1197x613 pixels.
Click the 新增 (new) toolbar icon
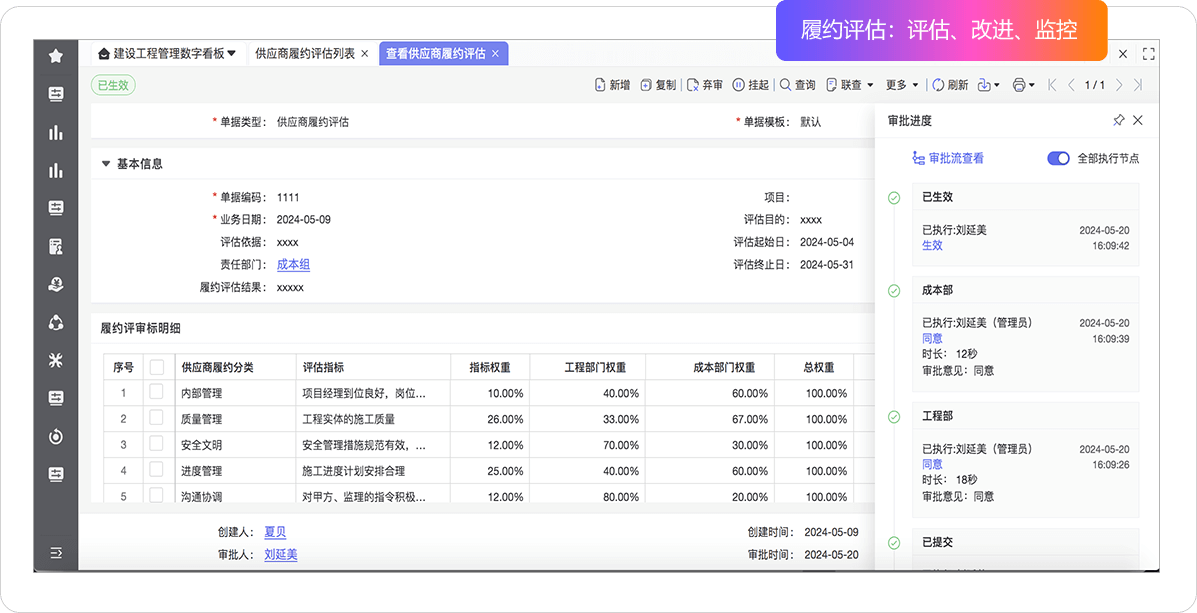tap(612, 85)
